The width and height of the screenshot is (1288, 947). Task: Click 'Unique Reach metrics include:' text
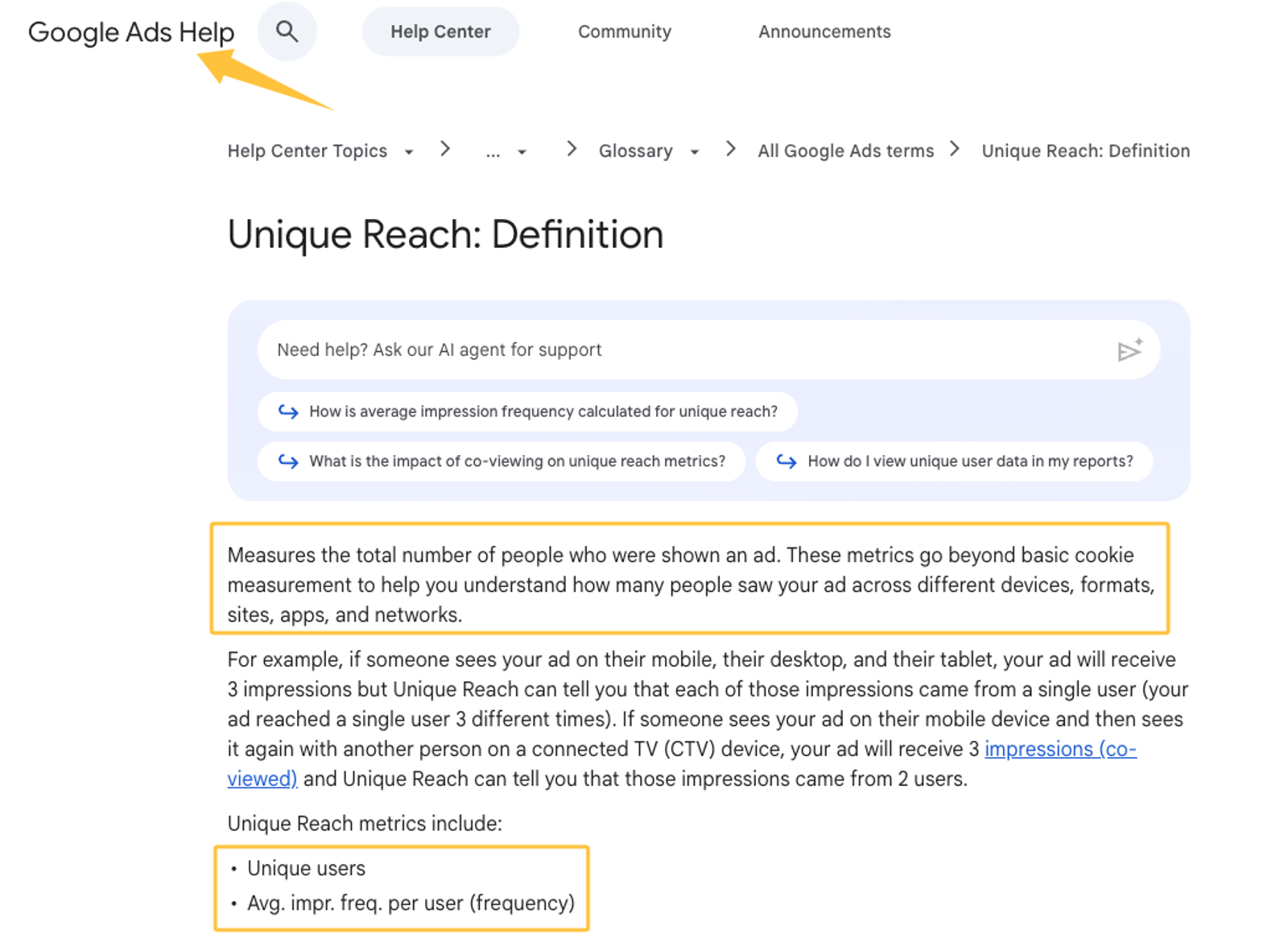[365, 823]
